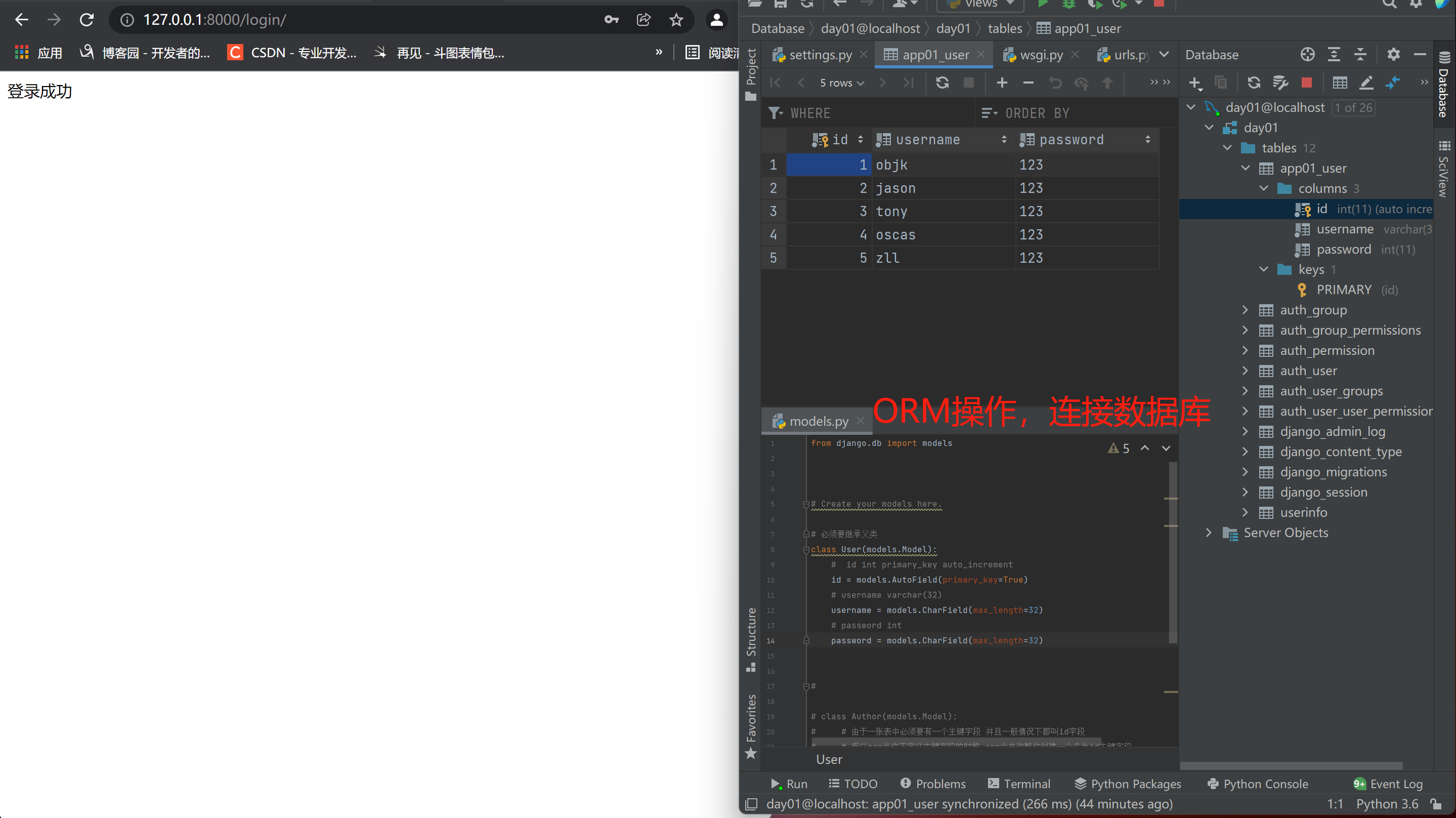
Task: Collapse the columns folder
Action: pyautogui.click(x=1264, y=188)
